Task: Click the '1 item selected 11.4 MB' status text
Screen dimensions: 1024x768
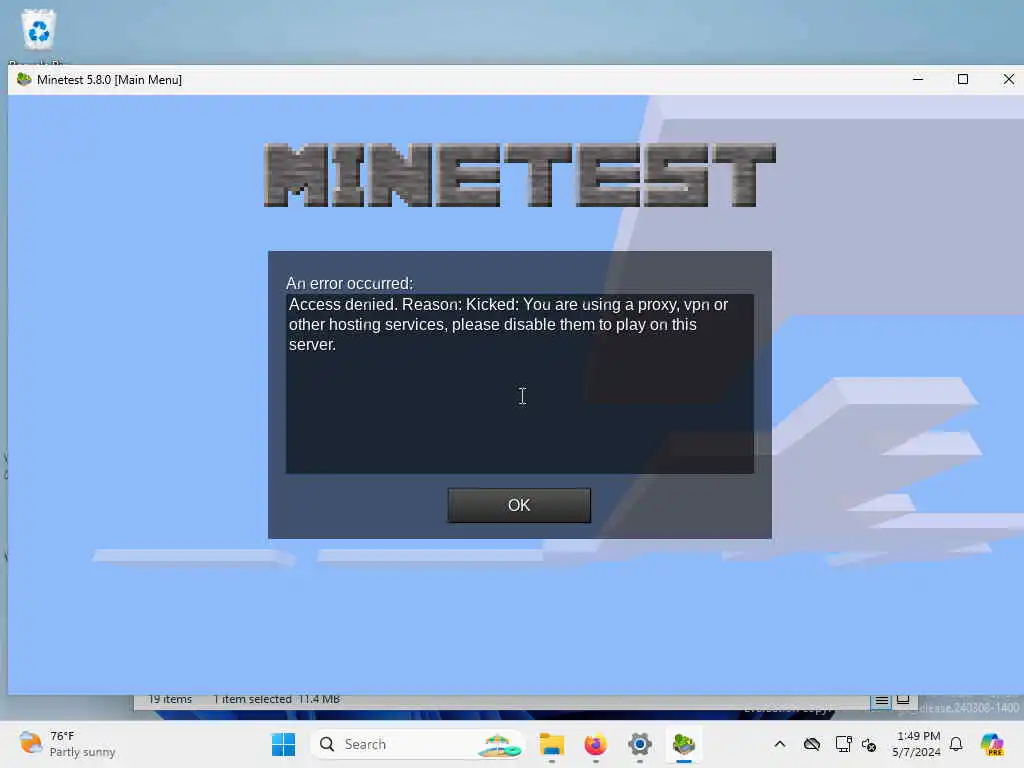Action: pos(276,699)
